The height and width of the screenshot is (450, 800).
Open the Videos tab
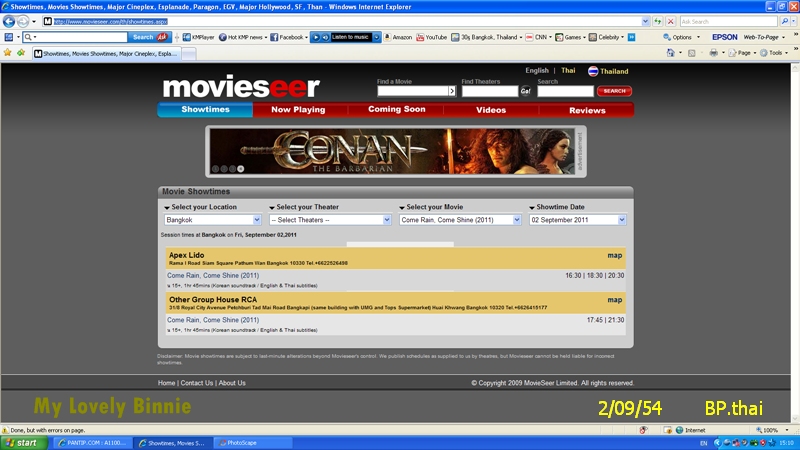pyautogui.click(x=491, y=110)
